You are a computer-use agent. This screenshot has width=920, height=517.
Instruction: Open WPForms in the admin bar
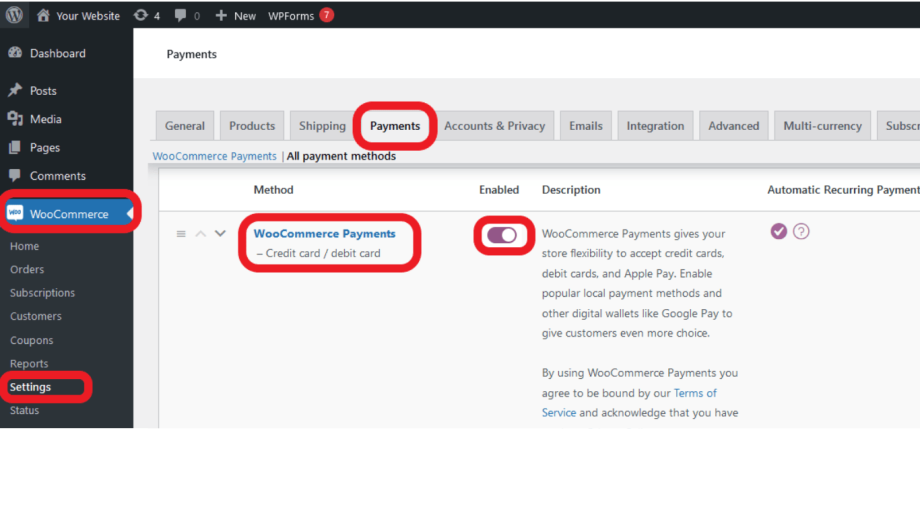291,16
